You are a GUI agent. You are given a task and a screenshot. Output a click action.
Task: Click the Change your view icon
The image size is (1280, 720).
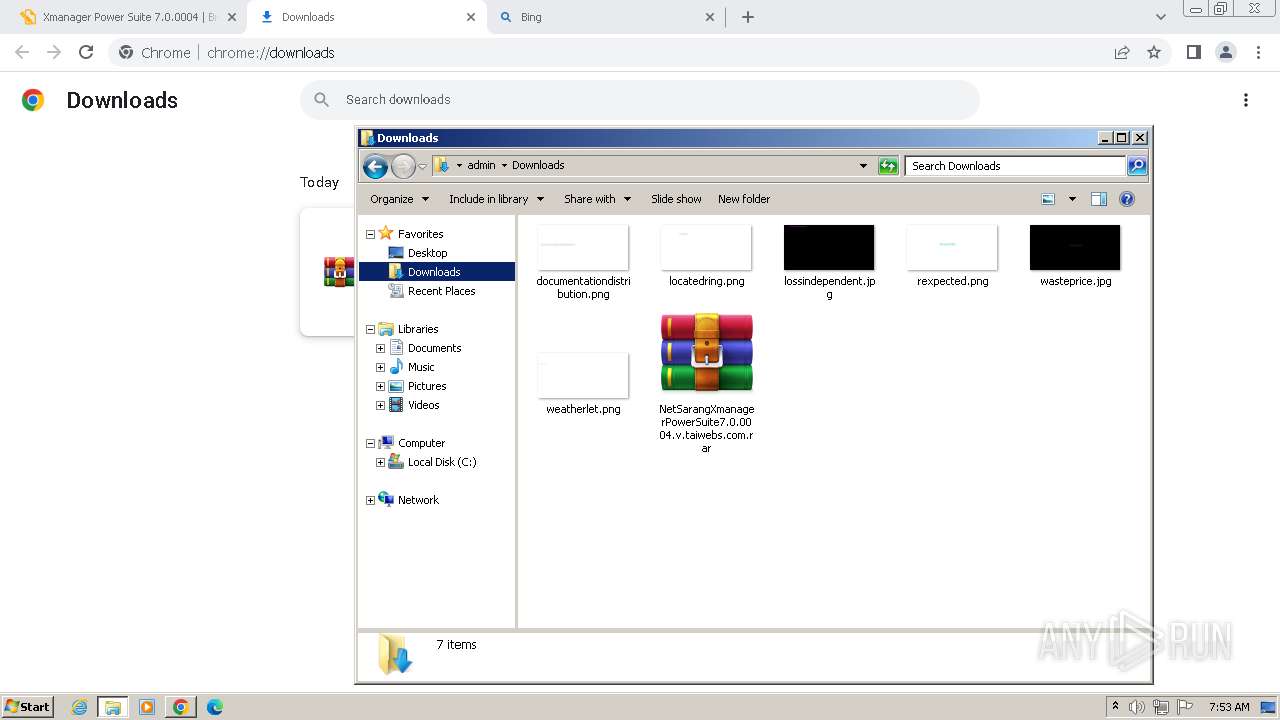click(x=1048, y=199)
